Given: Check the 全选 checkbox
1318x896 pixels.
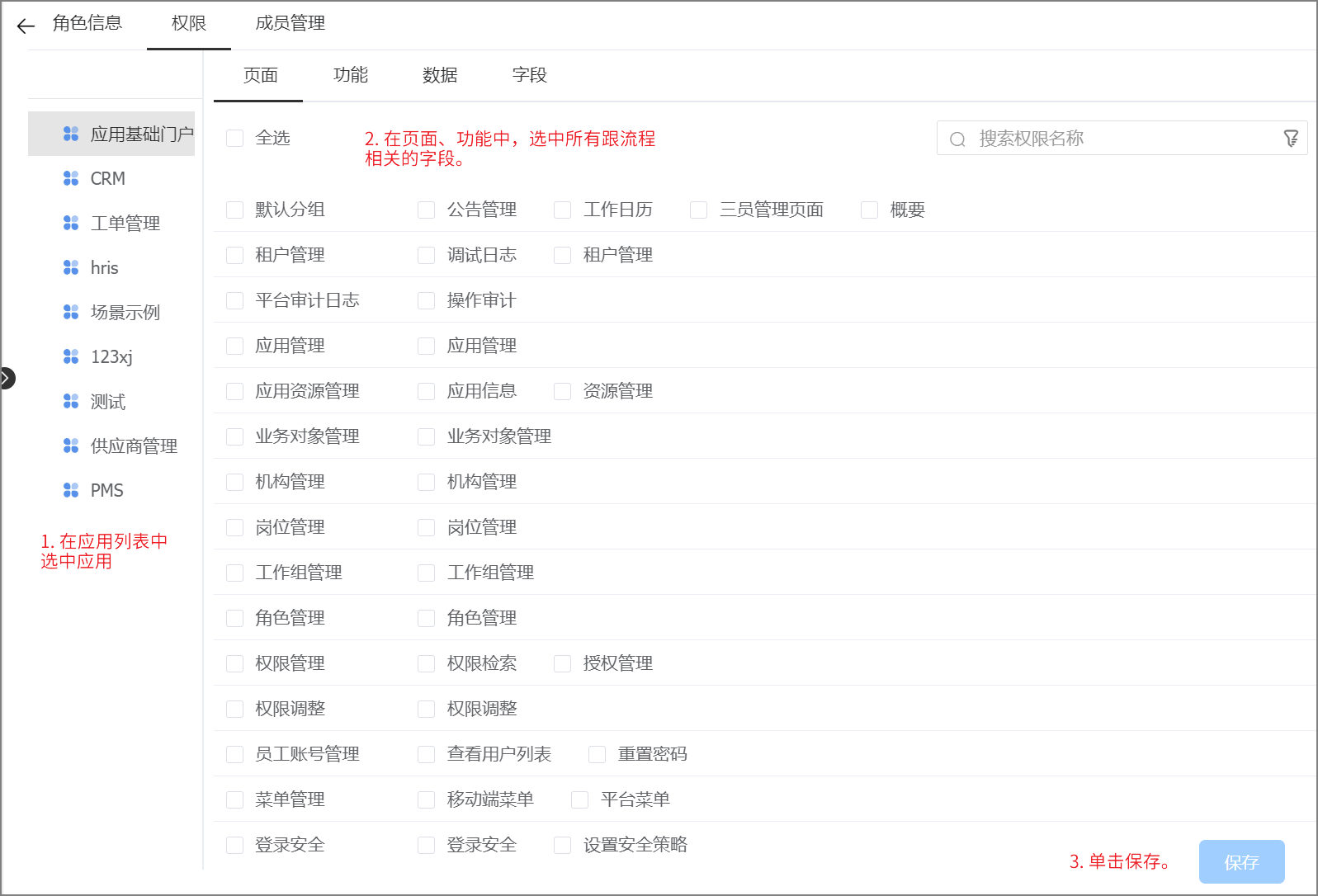Looking at the screenshot, I should (x=235, y=139).
